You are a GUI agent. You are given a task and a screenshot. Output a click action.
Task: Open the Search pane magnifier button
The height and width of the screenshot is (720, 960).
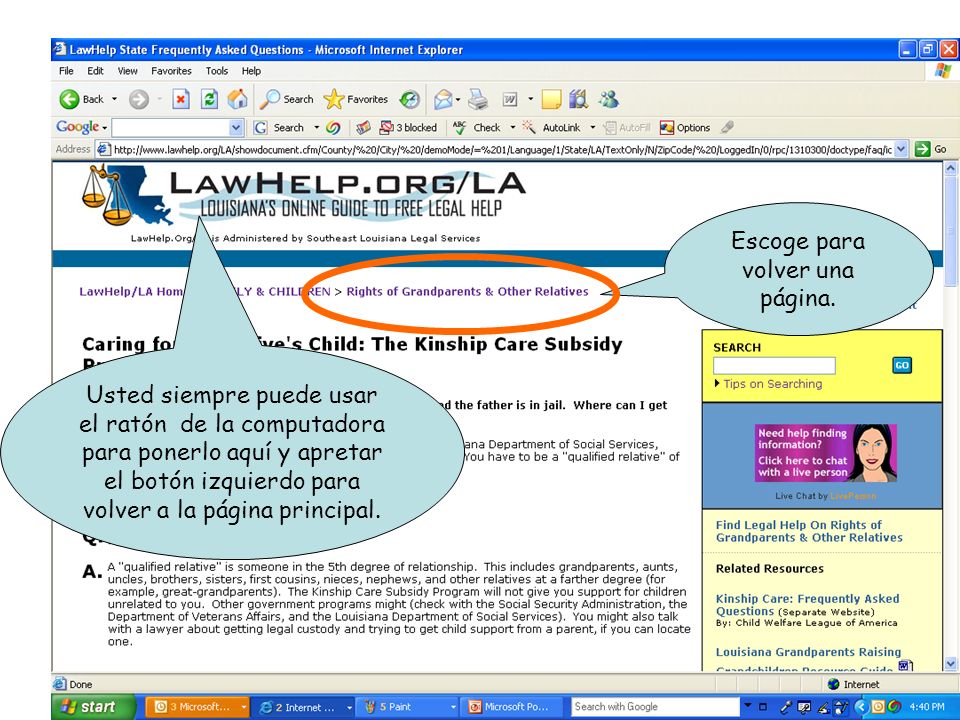point(286,99)
